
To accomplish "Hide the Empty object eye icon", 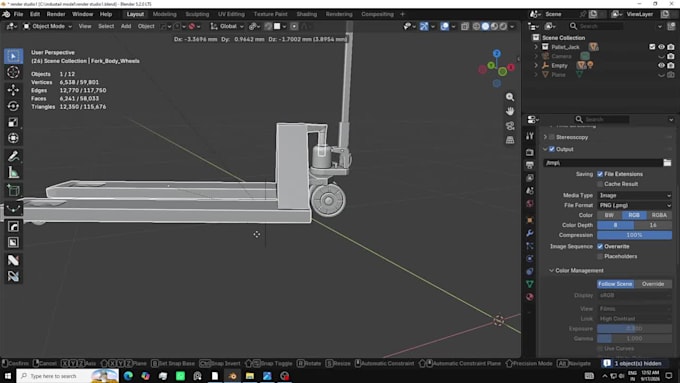I will 661,65.
